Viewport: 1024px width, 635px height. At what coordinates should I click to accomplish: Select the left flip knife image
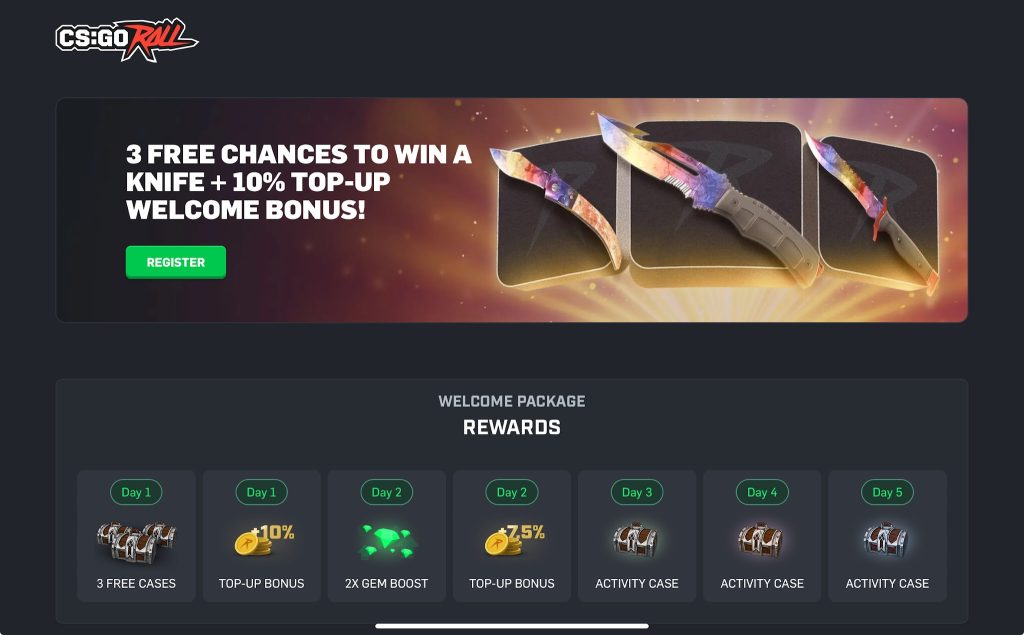pyautogui.click(x=554, y=208)
